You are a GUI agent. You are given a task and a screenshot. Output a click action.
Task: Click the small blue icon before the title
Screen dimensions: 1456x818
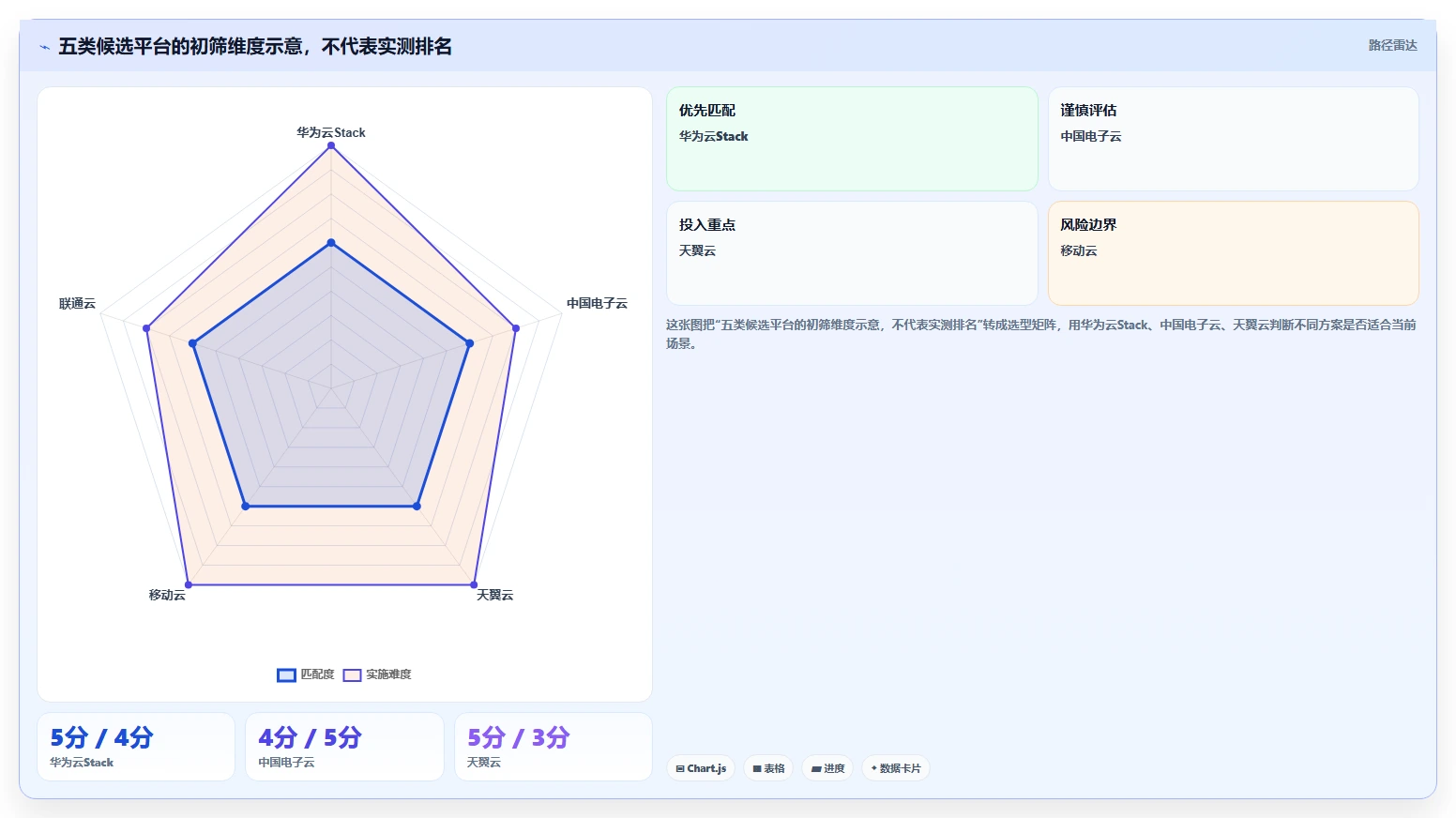(44, 47)
